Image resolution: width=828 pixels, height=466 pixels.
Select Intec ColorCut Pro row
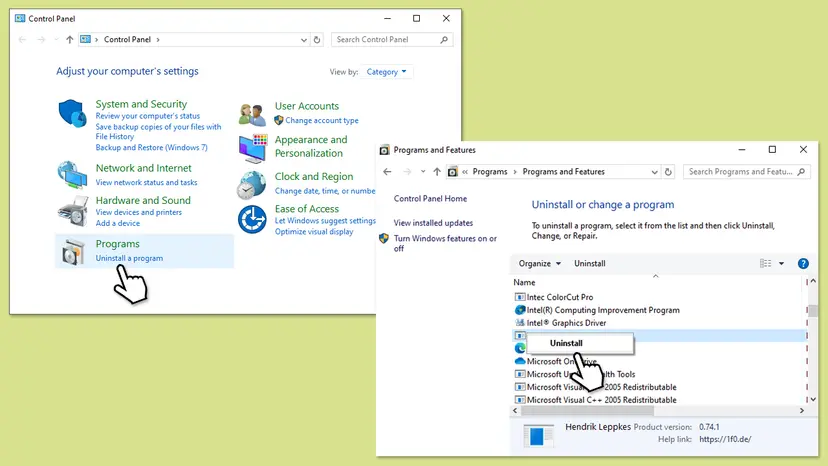pos(657,297)
